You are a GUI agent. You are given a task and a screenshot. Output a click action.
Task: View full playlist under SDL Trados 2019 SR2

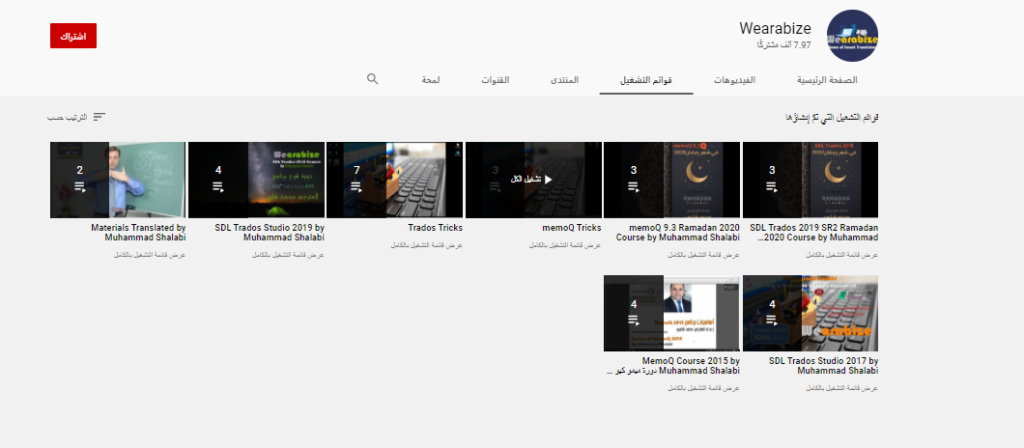point(842,255)
